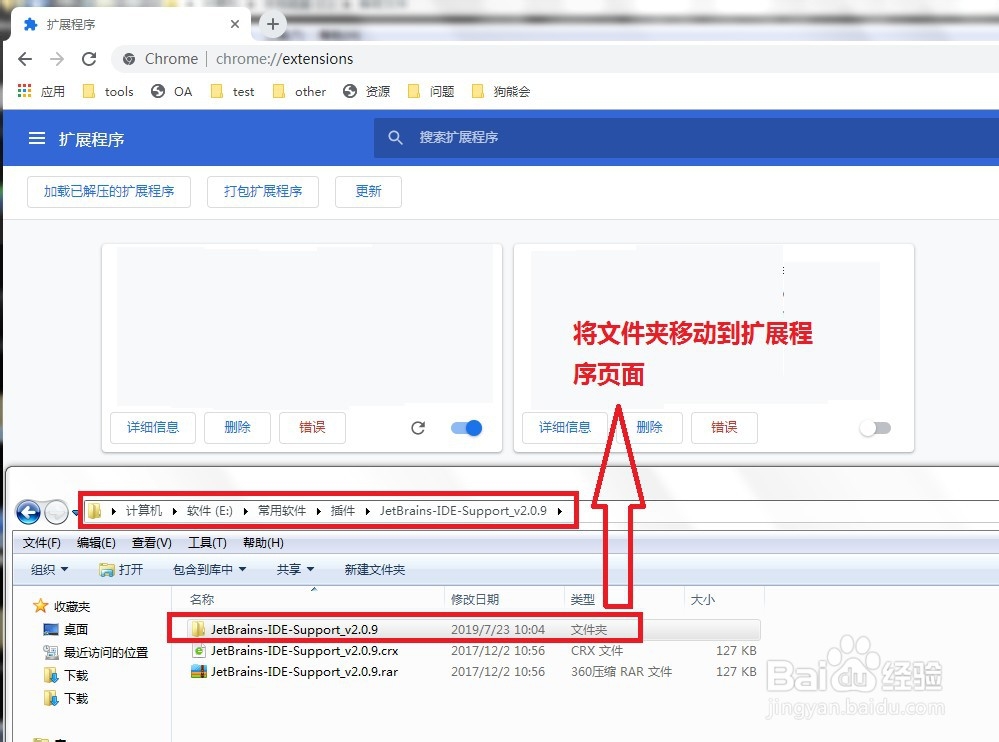Viewport: 999px width, 742px height.
Task: Click 打开 in the Explorer toolbar
Action: pos(121,569)
